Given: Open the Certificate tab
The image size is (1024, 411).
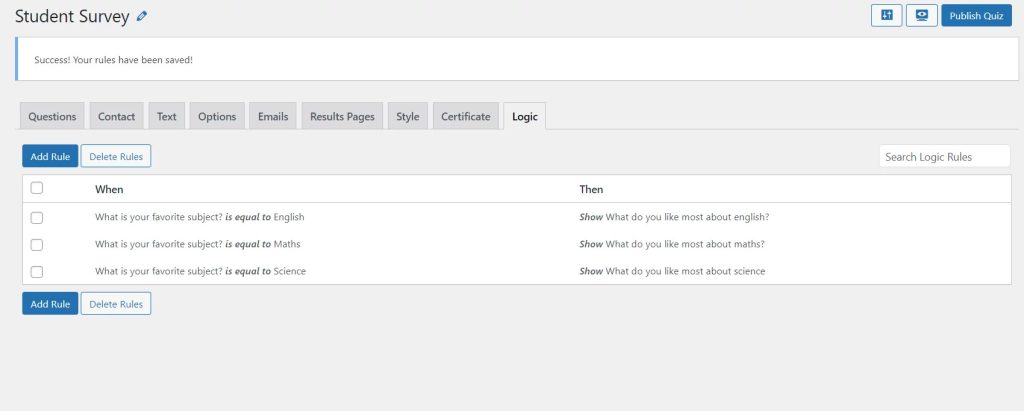Looking at the screenshot, I should coord(466,116).
